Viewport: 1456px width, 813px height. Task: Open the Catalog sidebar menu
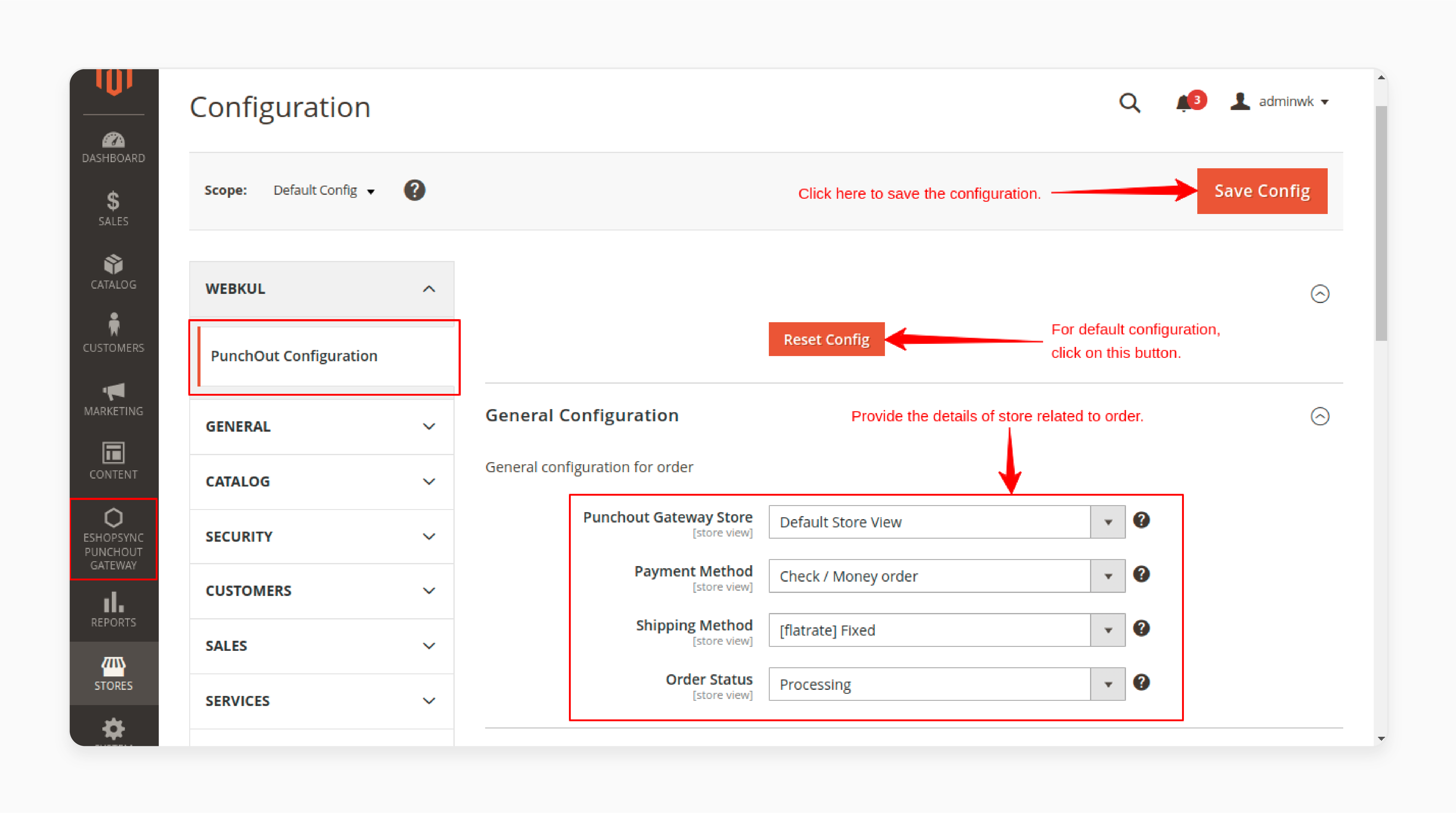pyautogui.click(x=114, y=272)
